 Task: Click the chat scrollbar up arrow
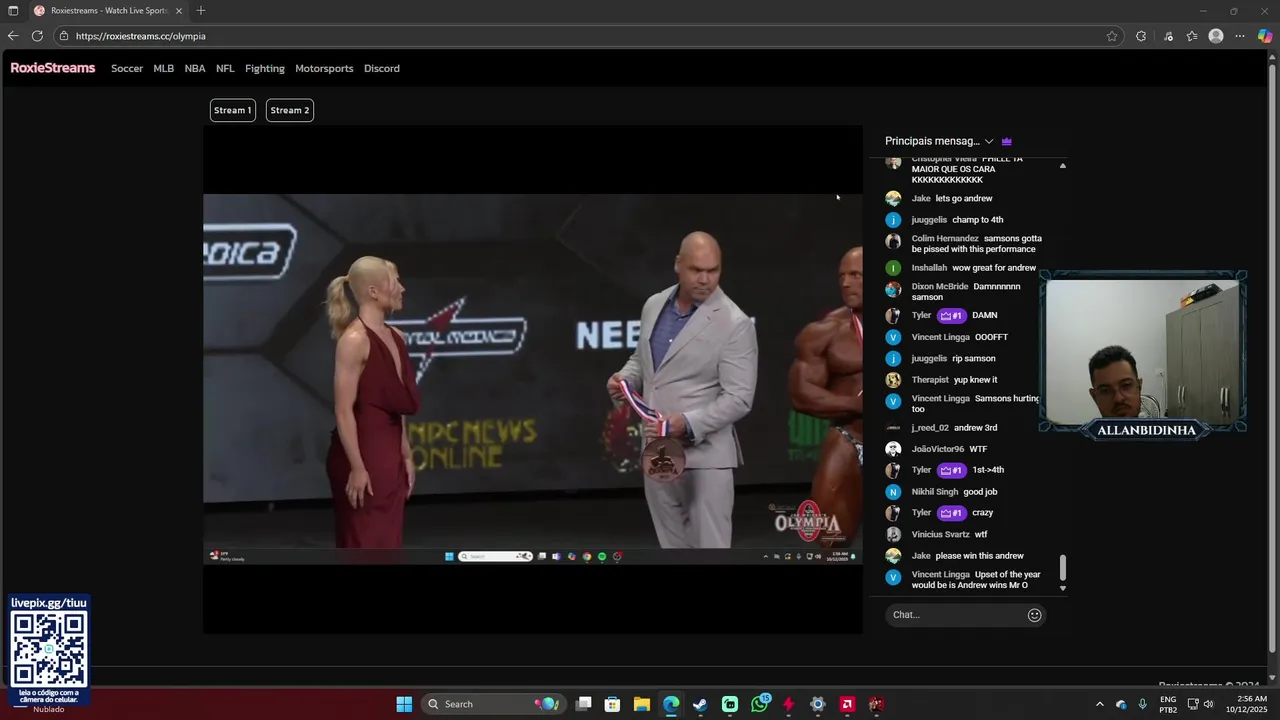coord(1063,166)
